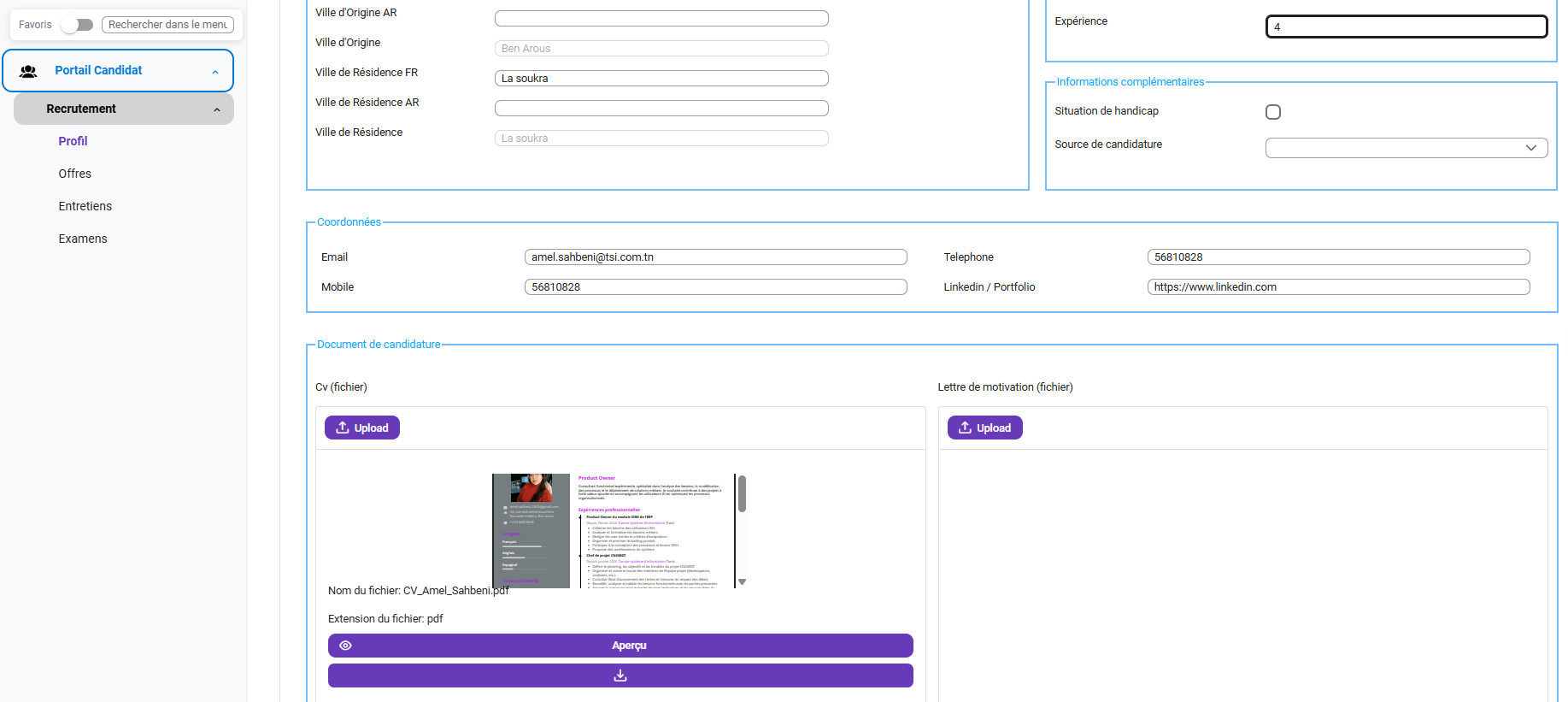Click the CV preview scroll down arrow

tap(742, 581)
